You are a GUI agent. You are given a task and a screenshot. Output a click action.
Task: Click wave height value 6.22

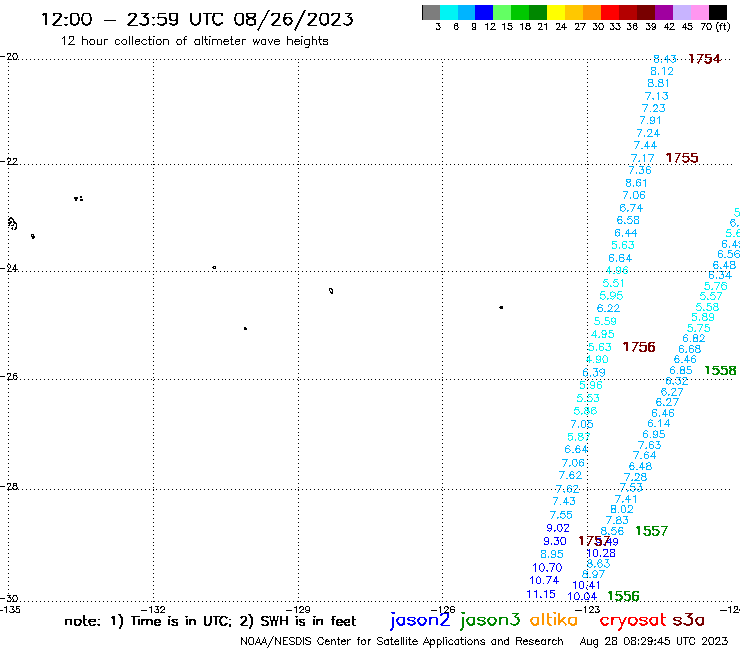[608, 308]
